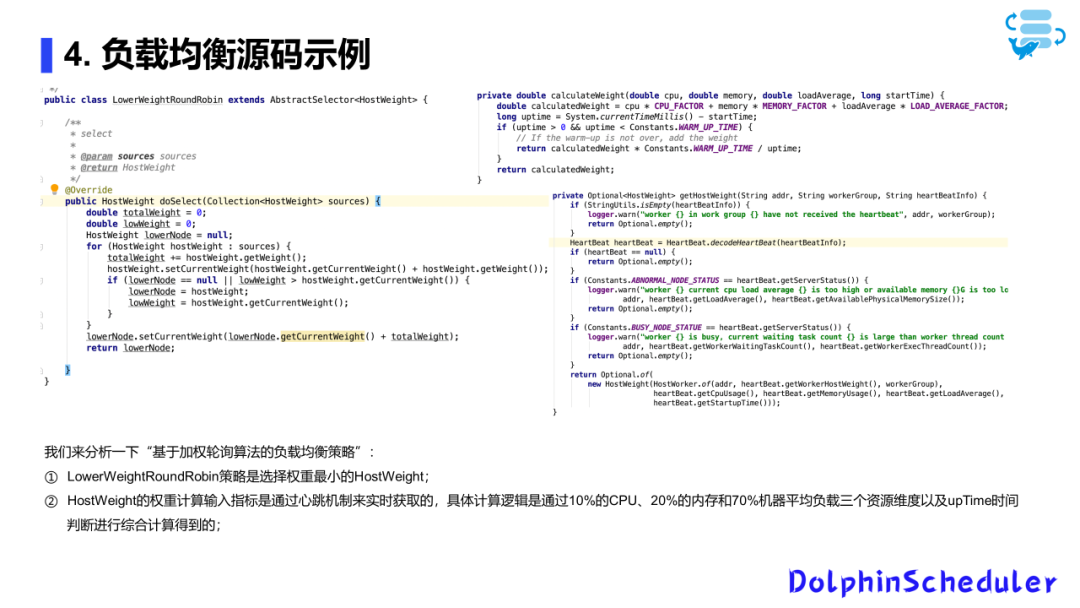Viewport: 1080px width, 608px height.
Task: Click the doSelect method signature line
Action: tap(222, 201)
